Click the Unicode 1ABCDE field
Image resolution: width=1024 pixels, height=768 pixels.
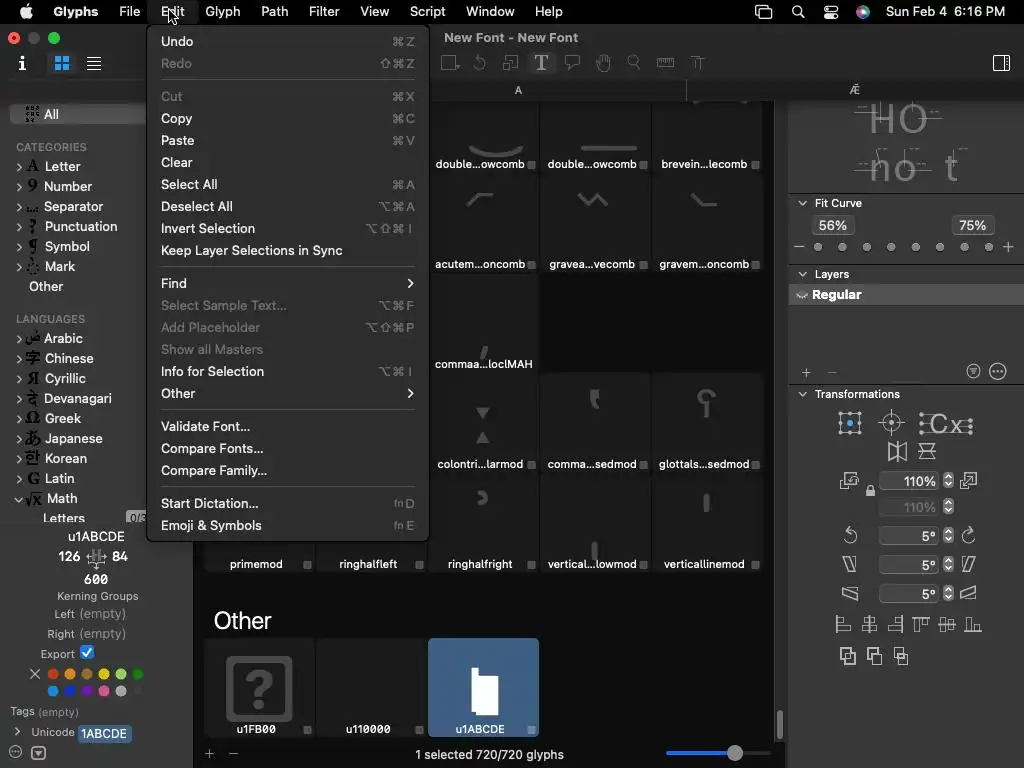[x=104, y=733]
